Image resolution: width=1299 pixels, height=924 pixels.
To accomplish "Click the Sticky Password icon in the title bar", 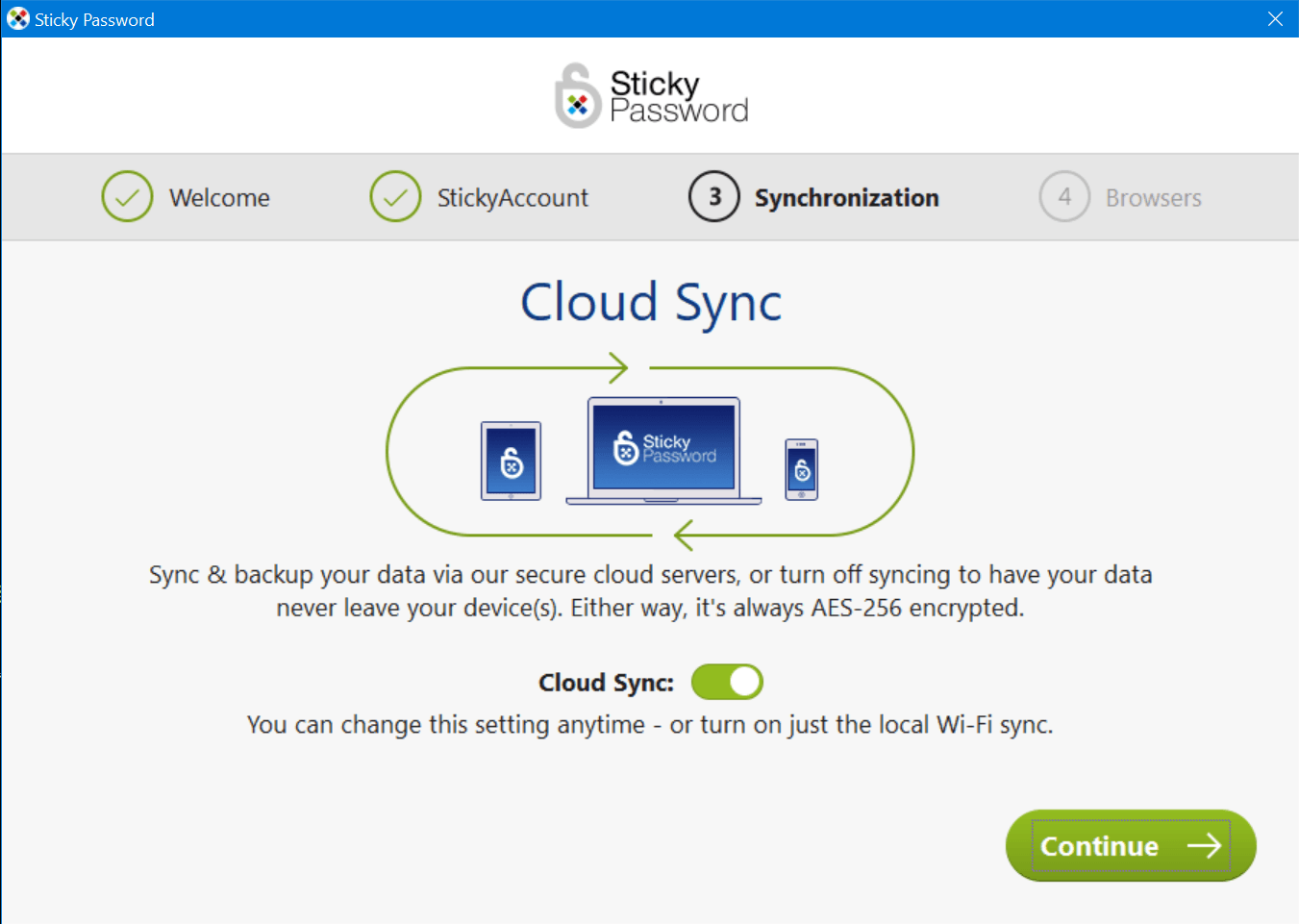I will [17, 18].
